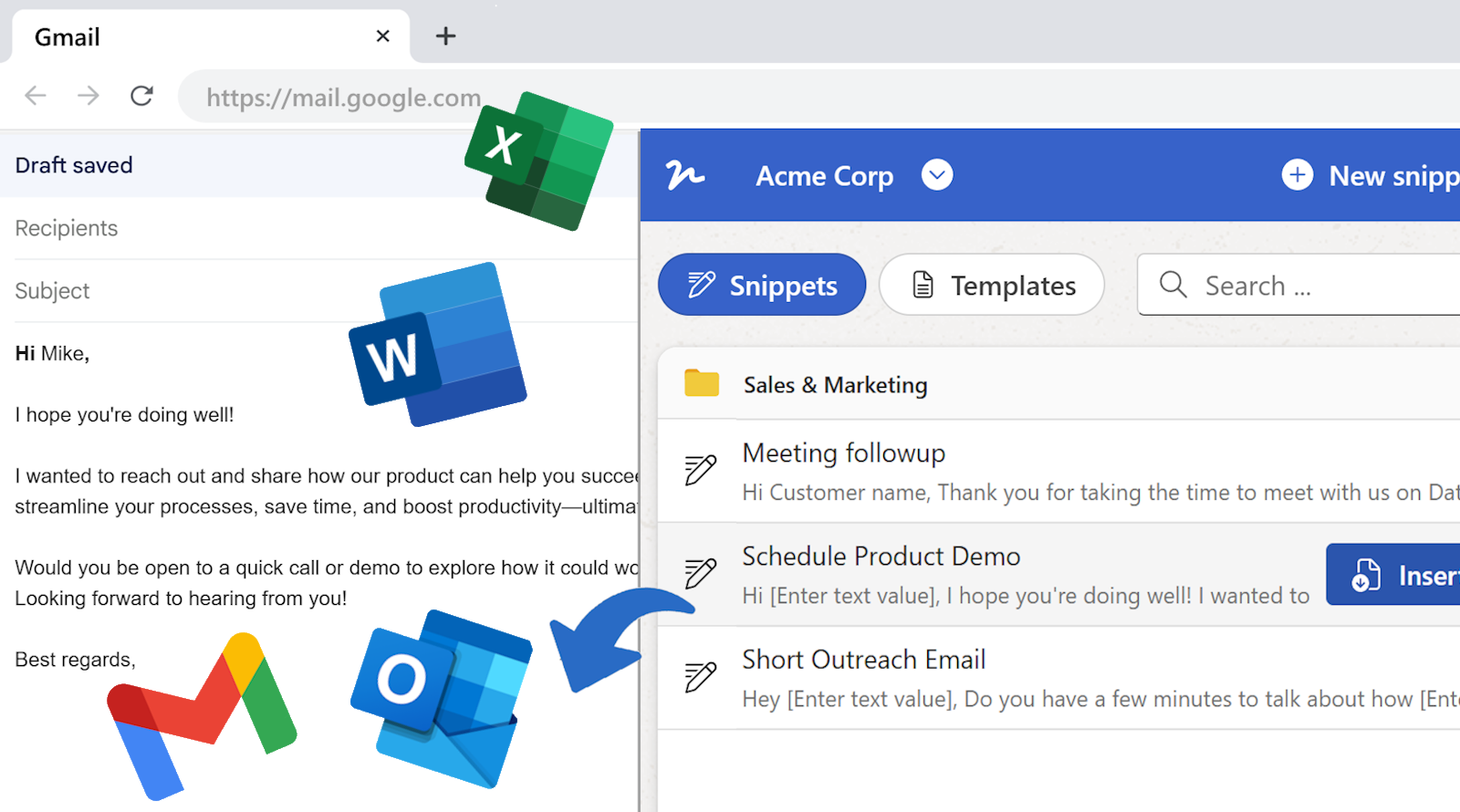Click the 'Best regards,' line
The height and width of the screenshot is (812, 1460).
pyautogui.click(x=75, y=660)
